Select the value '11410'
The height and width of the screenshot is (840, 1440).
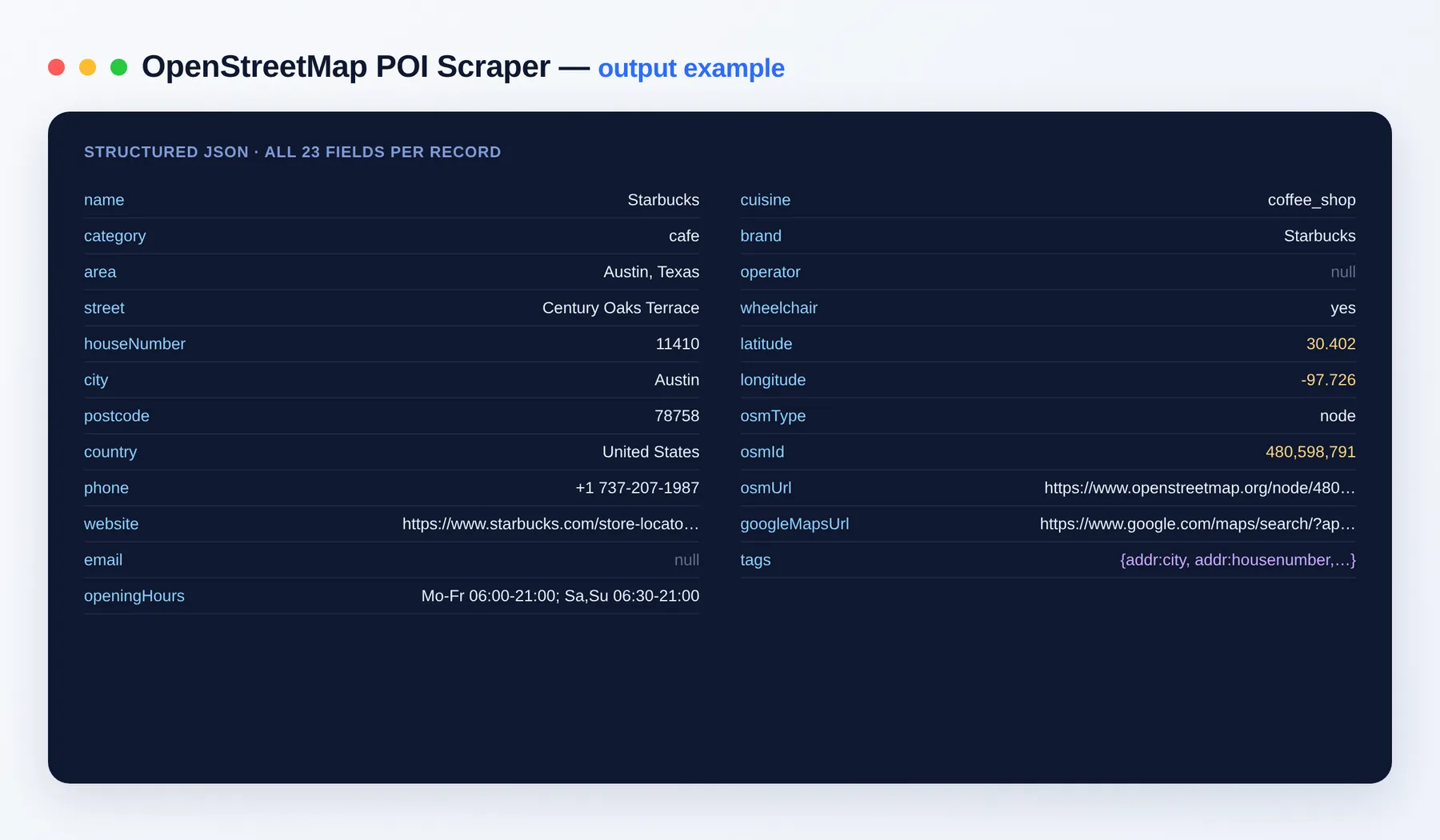pyautogui.click(x=678, y=344)
